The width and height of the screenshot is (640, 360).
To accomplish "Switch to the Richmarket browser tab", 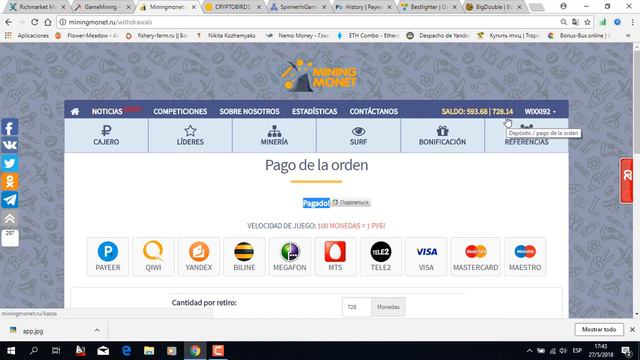I will click(x=37, y=7).
